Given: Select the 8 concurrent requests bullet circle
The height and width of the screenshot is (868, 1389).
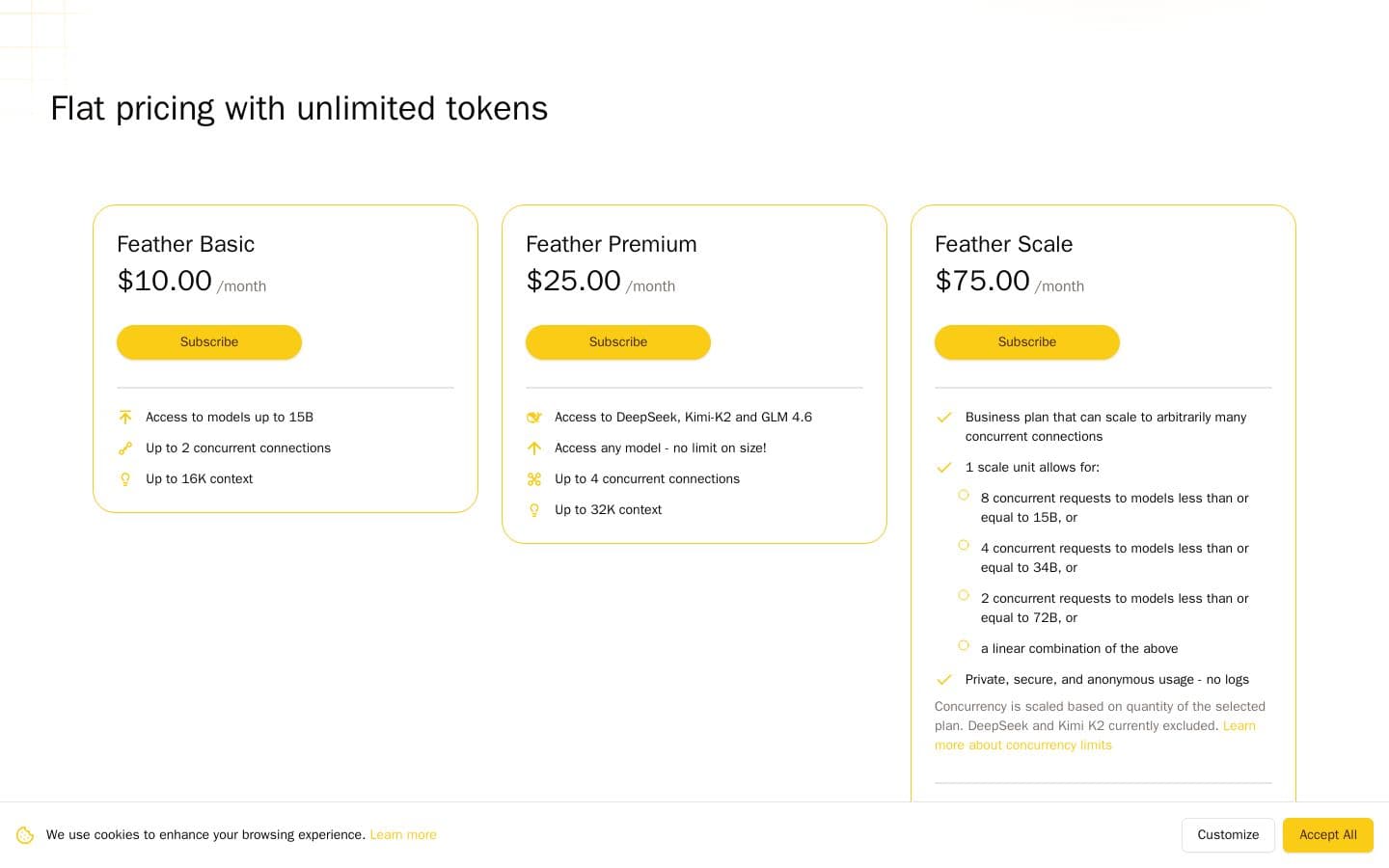Looking at the screenshot, I should click(x=964, y=495).
